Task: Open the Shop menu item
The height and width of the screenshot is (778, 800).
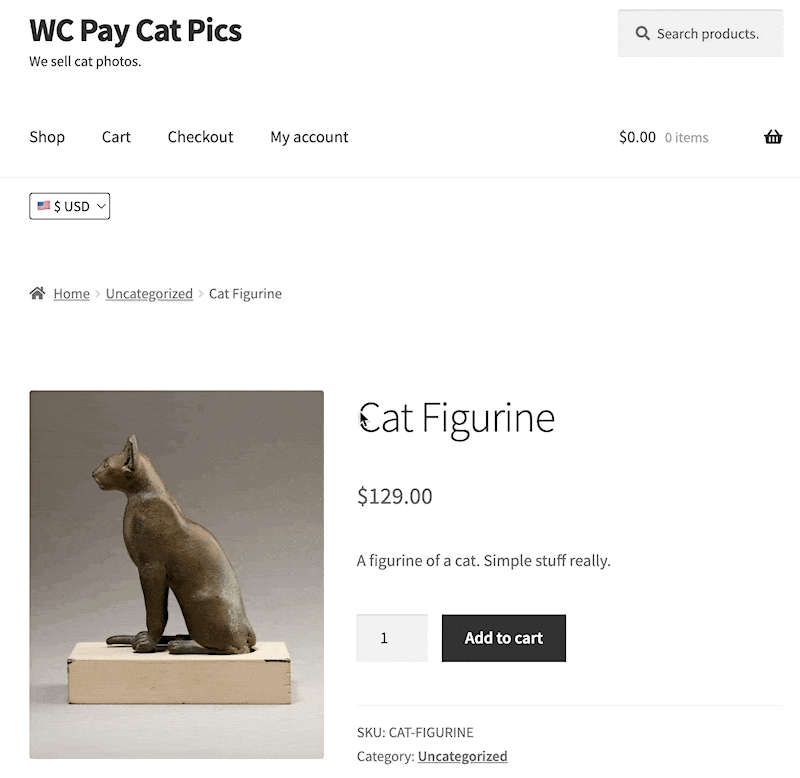Action: [47, 137]
